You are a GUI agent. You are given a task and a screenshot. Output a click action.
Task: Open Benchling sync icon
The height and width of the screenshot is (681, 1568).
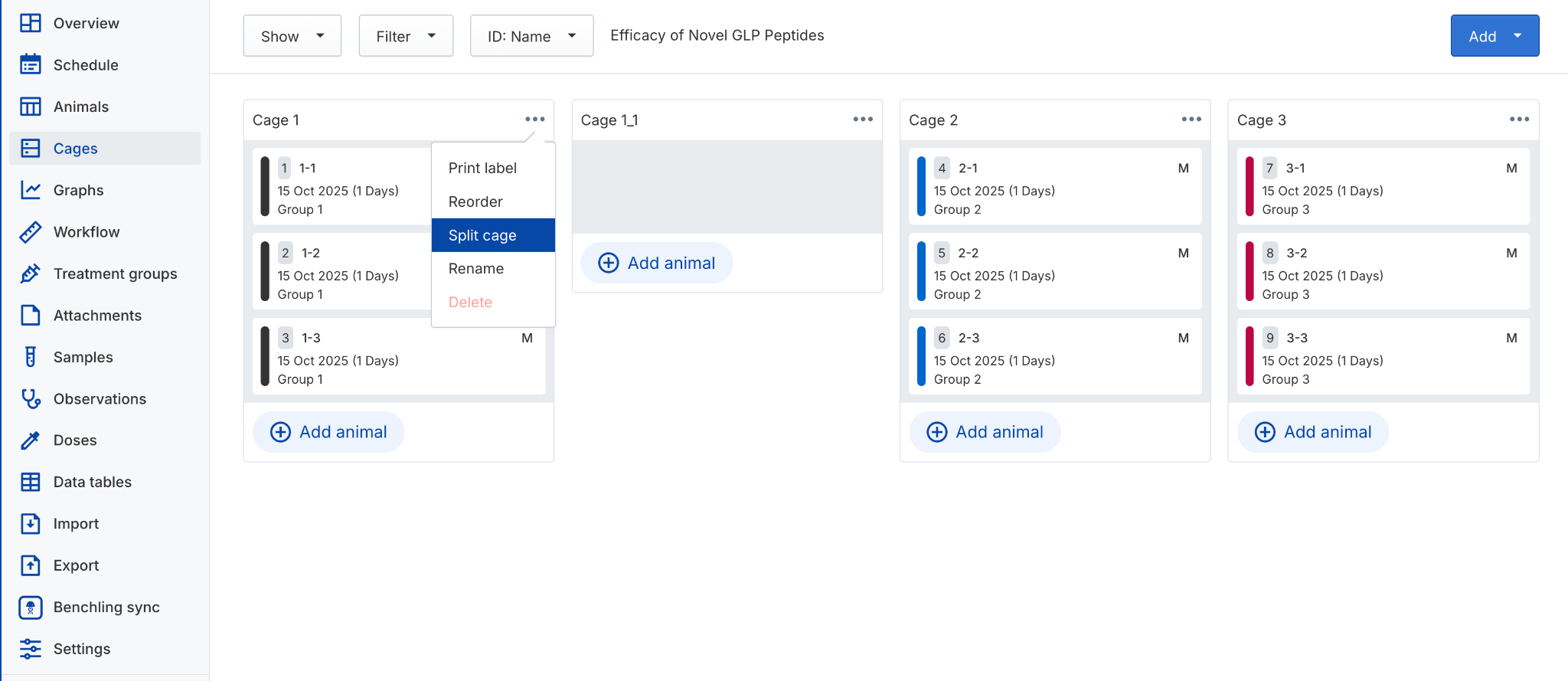(31, 607)
